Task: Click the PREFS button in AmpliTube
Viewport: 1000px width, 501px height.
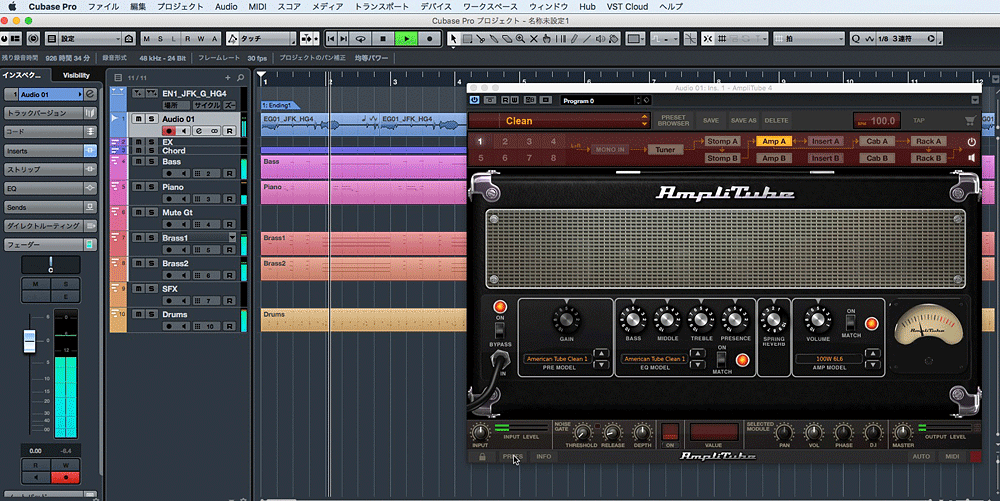Action: [512, 456]
